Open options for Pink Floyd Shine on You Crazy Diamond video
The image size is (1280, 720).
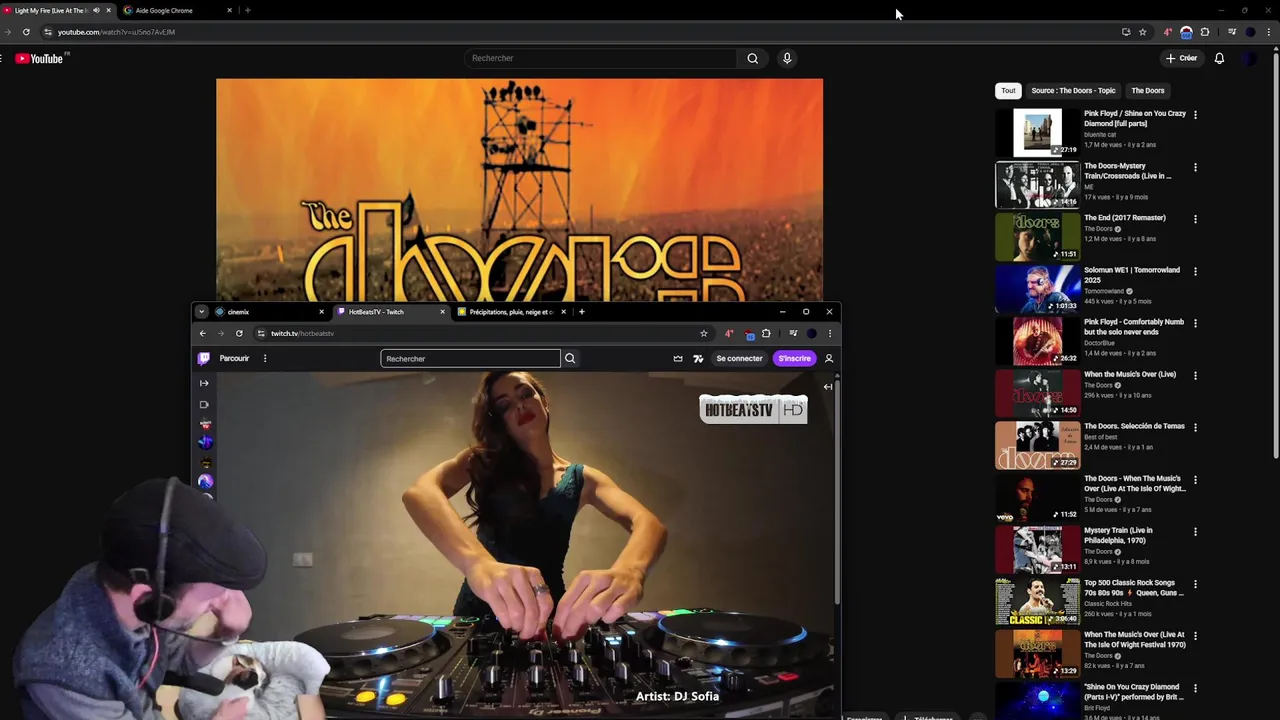pos(1195,115)
